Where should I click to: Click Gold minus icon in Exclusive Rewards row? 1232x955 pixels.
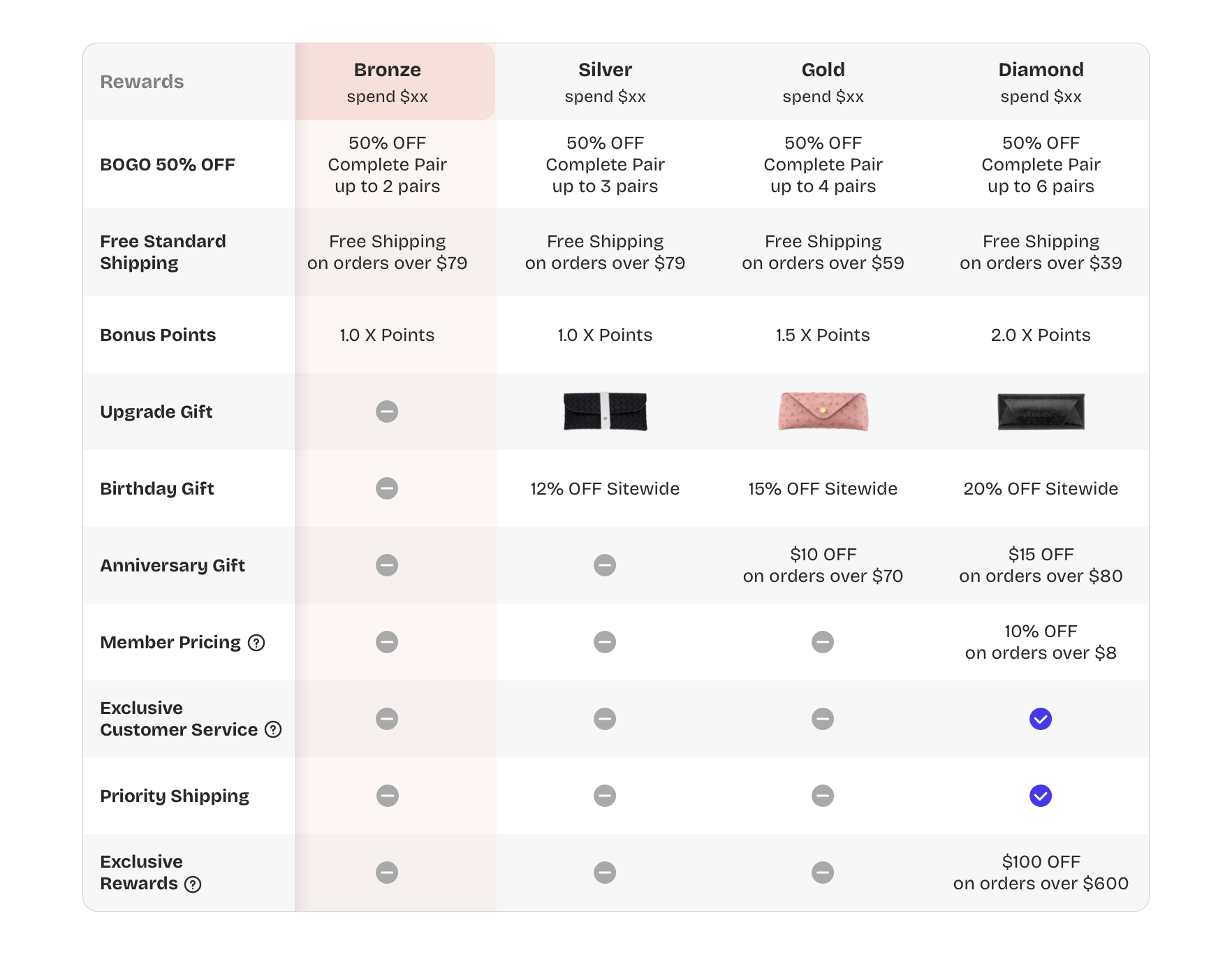tap(823, 873)
